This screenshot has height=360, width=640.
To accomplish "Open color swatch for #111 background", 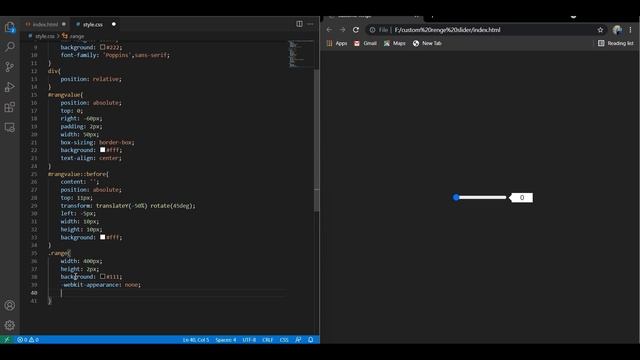I will point(102,277).
